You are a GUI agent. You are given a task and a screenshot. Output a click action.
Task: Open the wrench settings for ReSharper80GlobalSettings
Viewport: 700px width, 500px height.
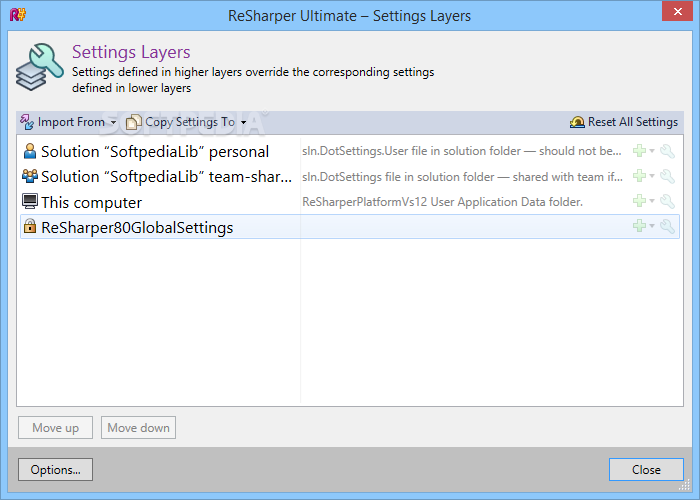pos(667,226)
